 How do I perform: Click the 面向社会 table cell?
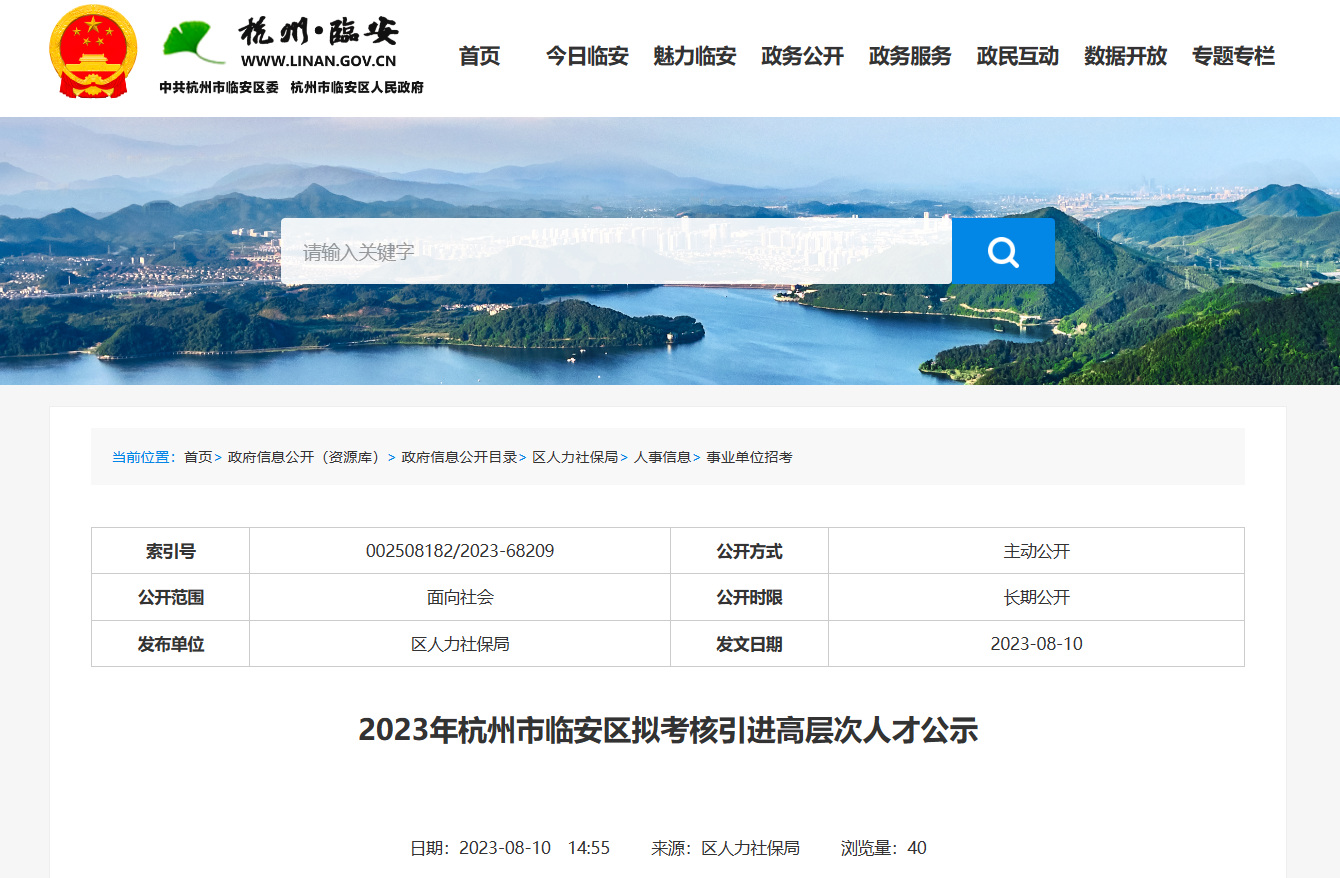tap(460, 598)
